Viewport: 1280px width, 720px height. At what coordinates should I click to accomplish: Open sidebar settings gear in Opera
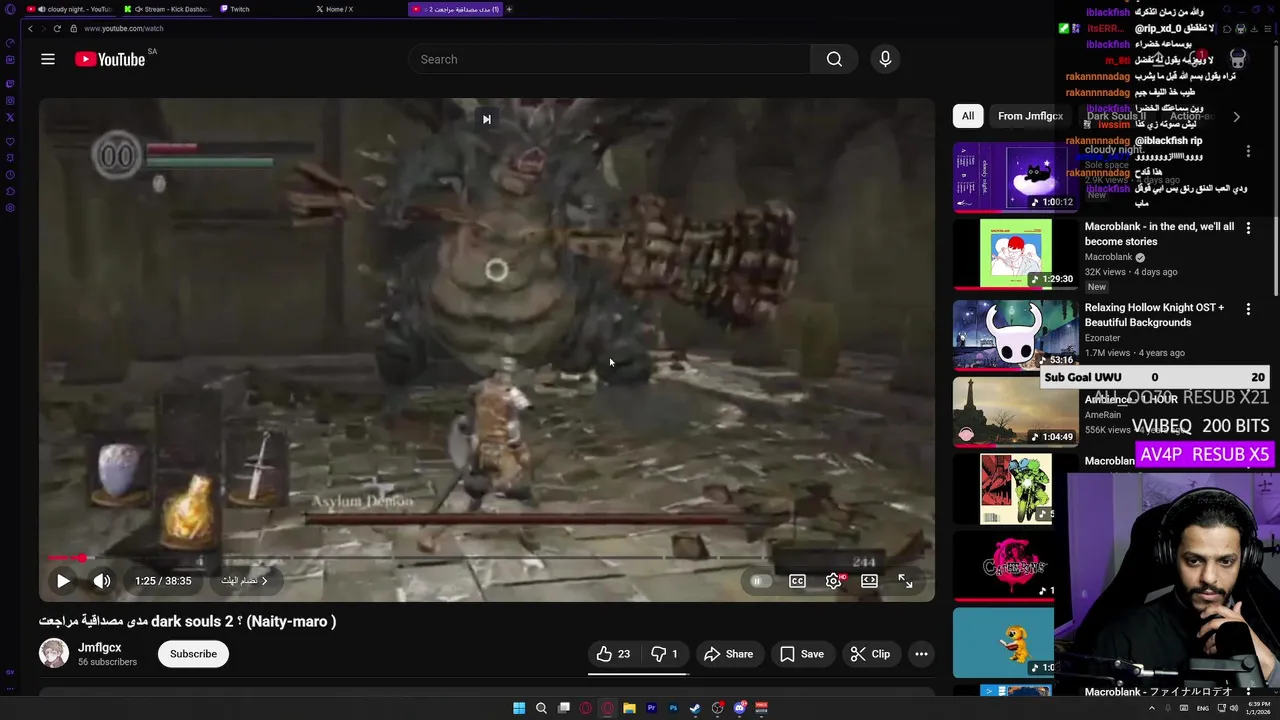(10, 208)
